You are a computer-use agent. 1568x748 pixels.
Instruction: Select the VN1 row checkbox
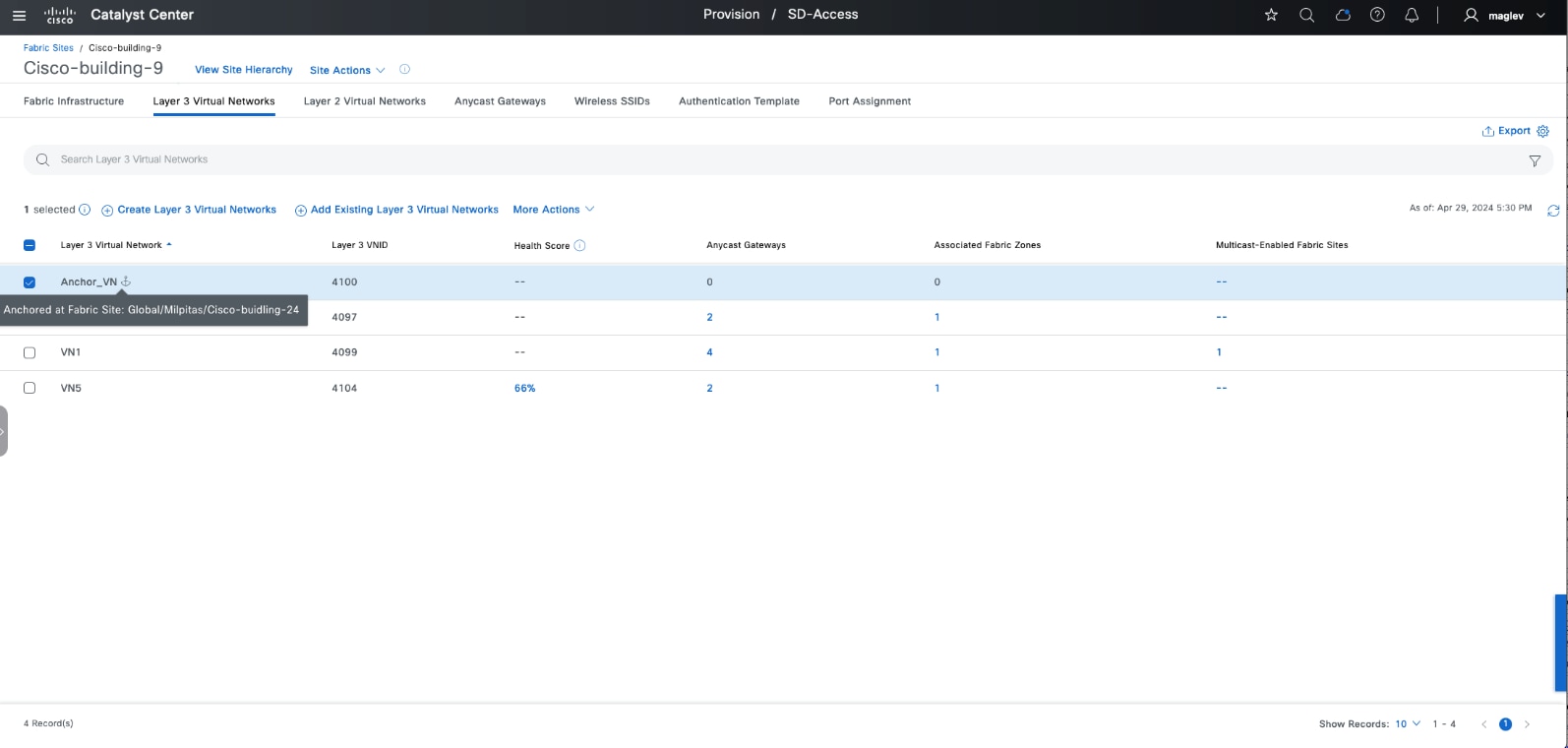(30, 352)
